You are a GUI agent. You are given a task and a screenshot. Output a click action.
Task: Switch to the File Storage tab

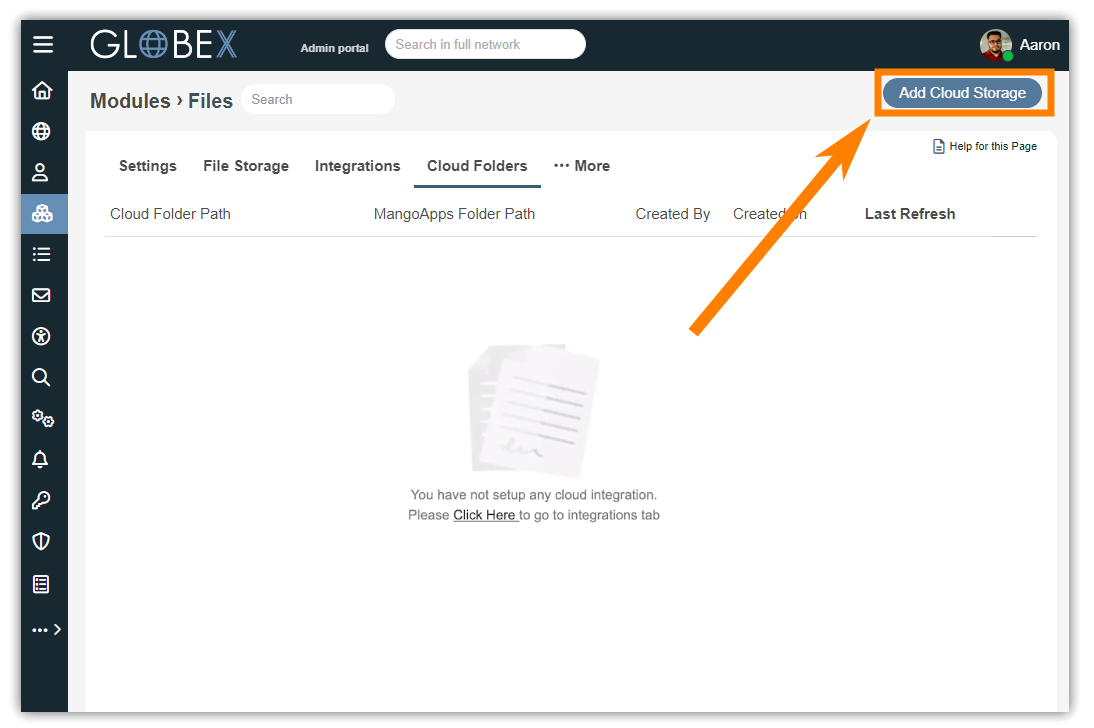[x=246, y=166]
